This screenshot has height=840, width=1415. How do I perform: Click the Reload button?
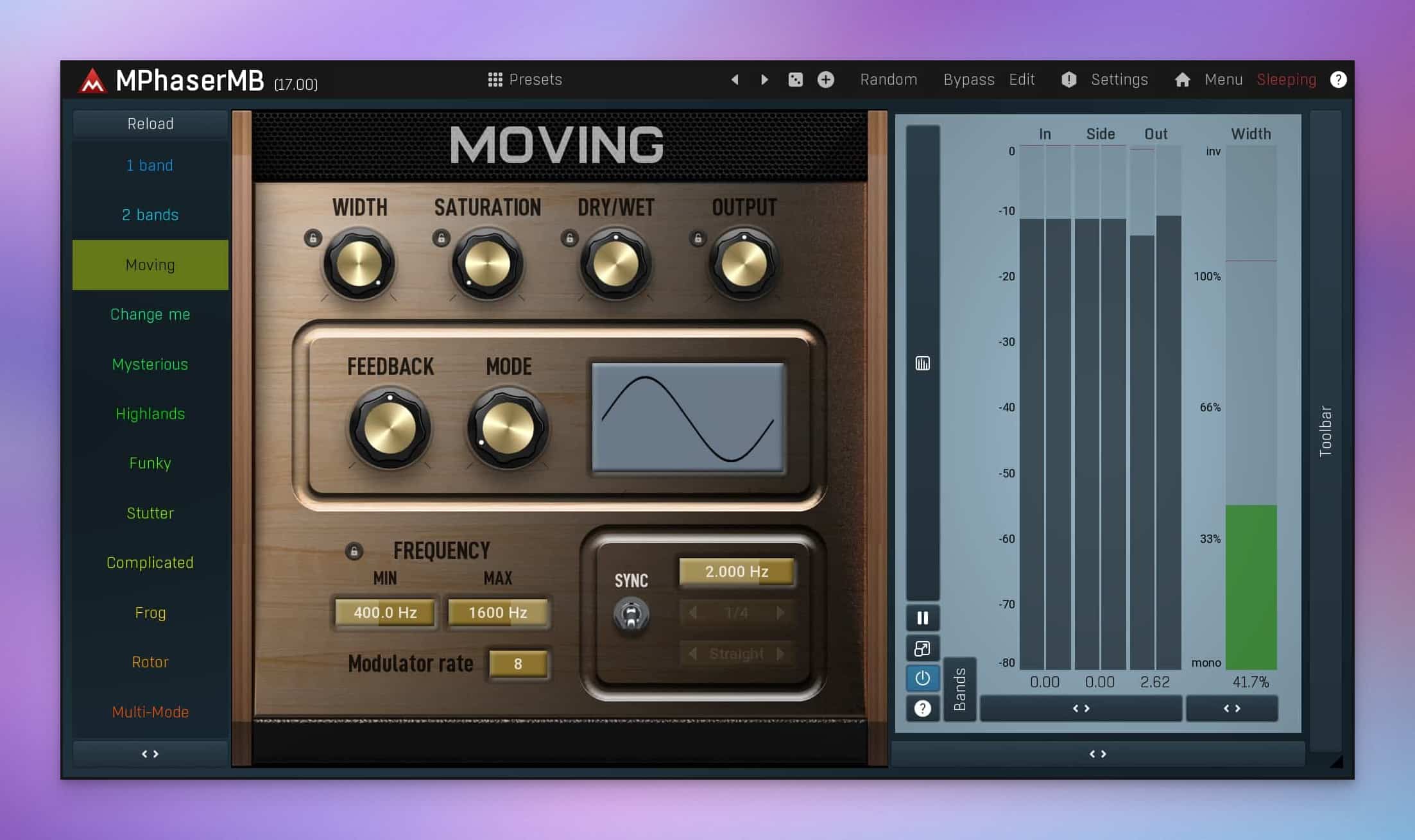pyautogui.click(x=150, y=124)
